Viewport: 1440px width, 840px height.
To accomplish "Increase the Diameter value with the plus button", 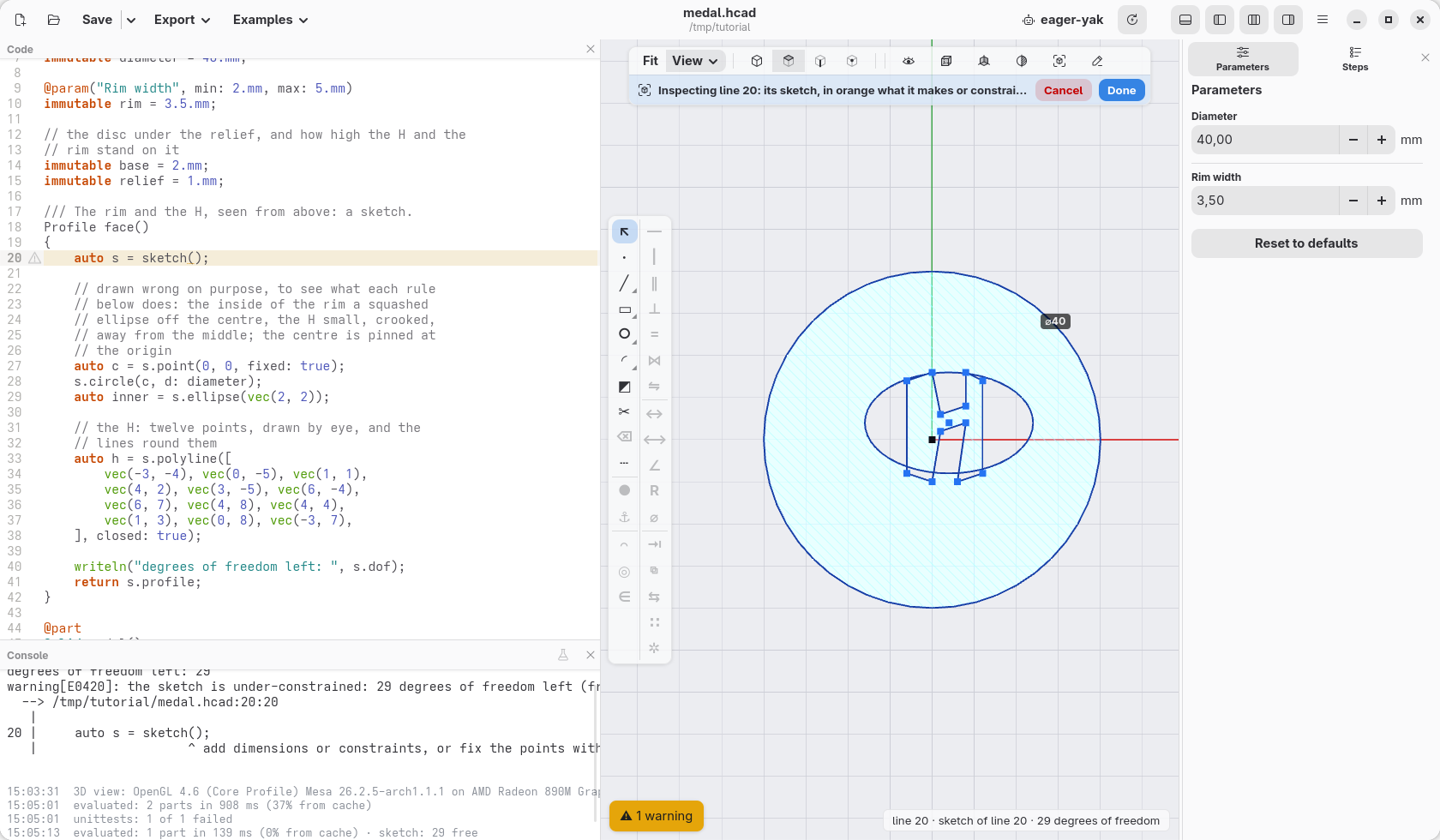I will [1382, 140].
